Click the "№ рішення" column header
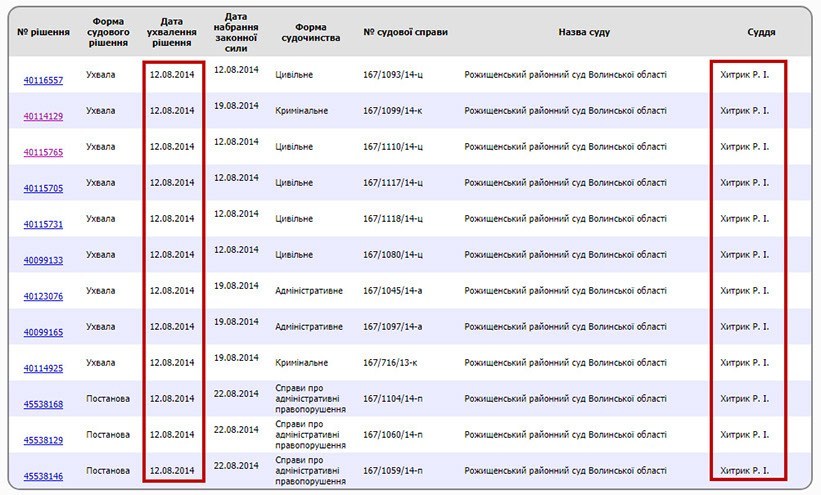The height and width of the screenshot is (495, 821). (43, 32)
